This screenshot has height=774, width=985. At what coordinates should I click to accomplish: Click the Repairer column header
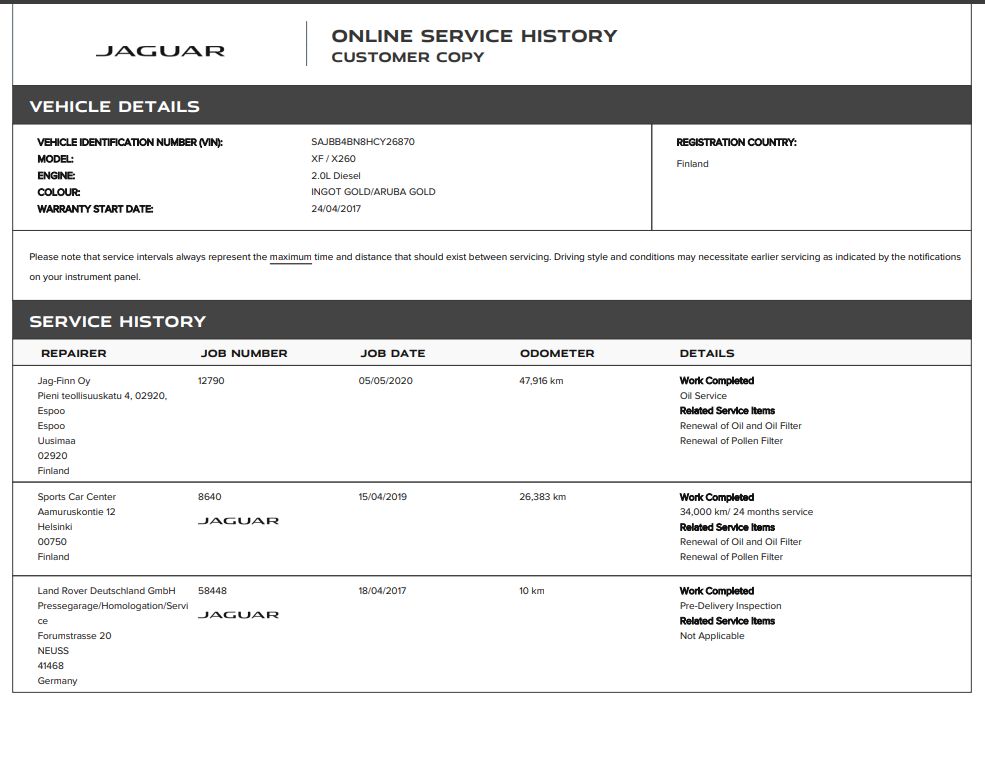click(73, 353)
